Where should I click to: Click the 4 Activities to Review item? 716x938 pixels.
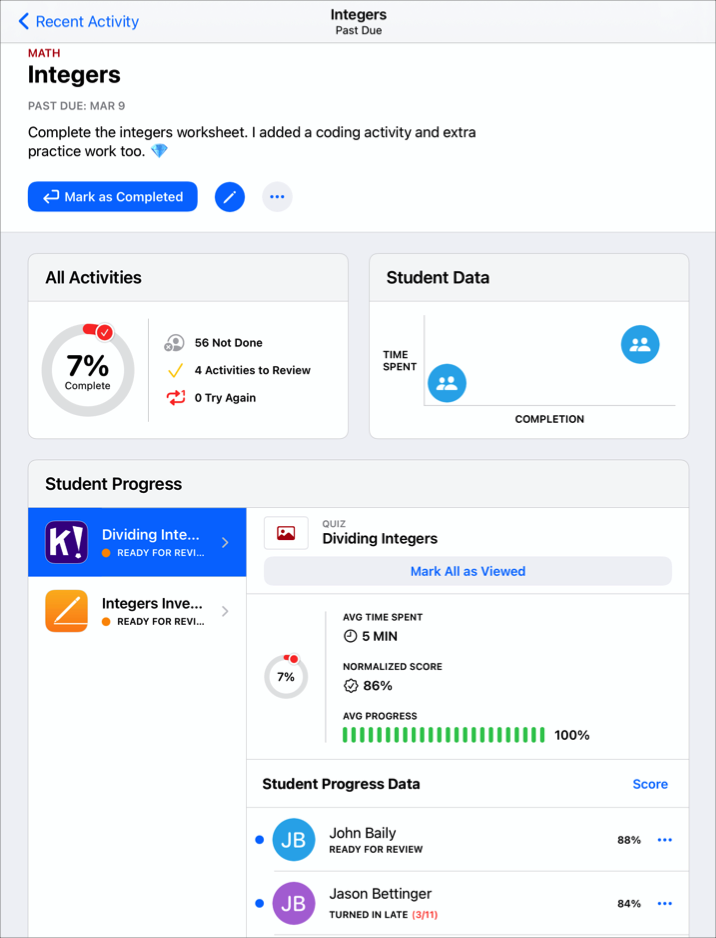(252, 370)
